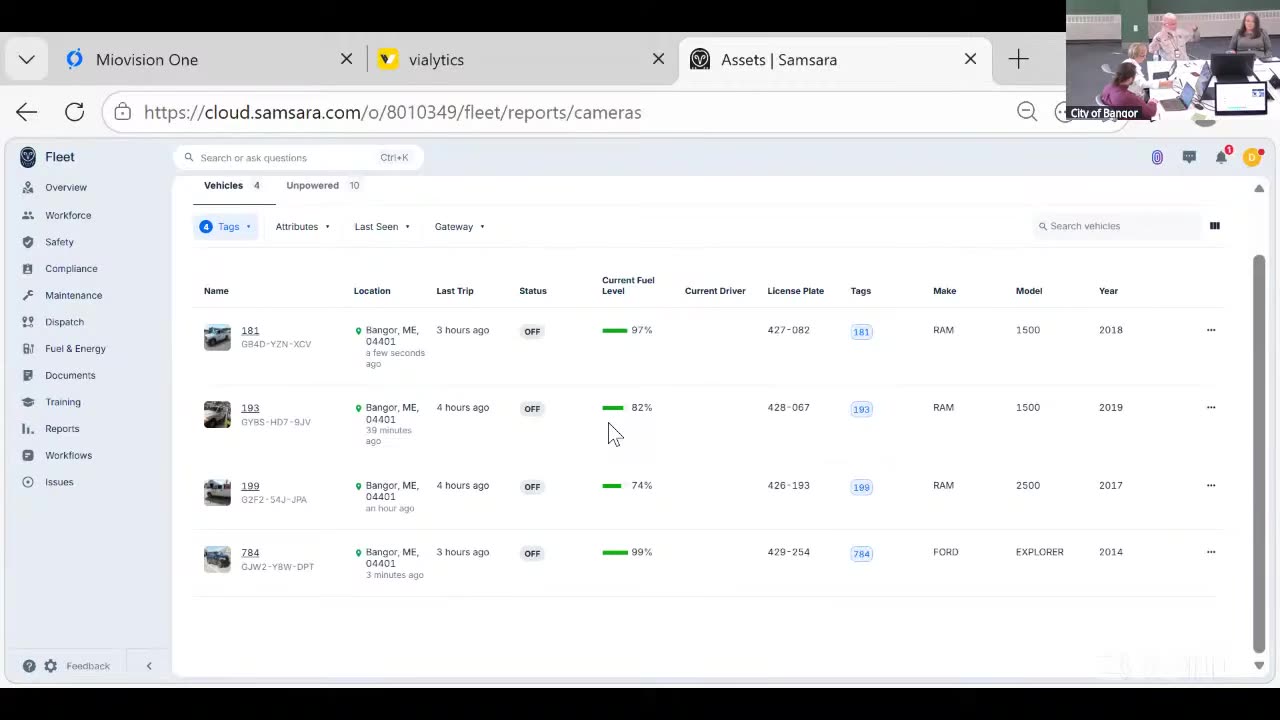1280x720 pixels.
Task: Click the Search or ask questions field
Action: pyautogui.click(x=298, y=158)
